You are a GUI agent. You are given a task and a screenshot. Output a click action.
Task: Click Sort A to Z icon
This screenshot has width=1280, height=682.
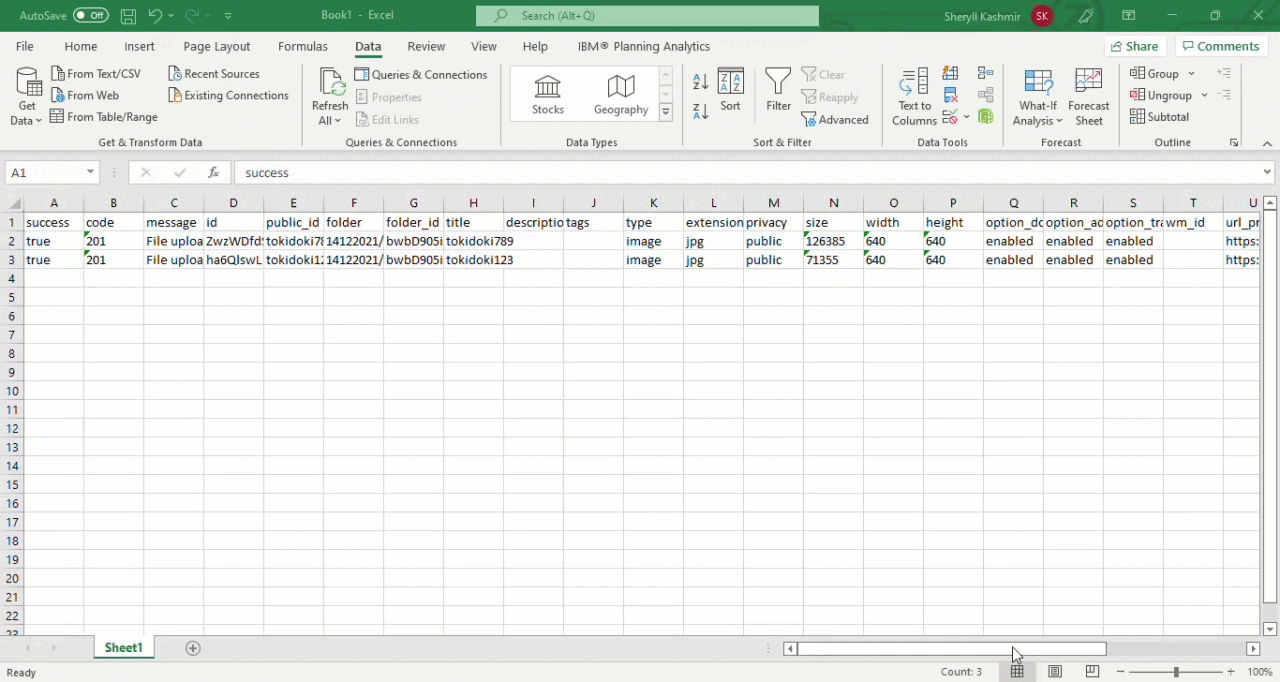tap(700, 82)
